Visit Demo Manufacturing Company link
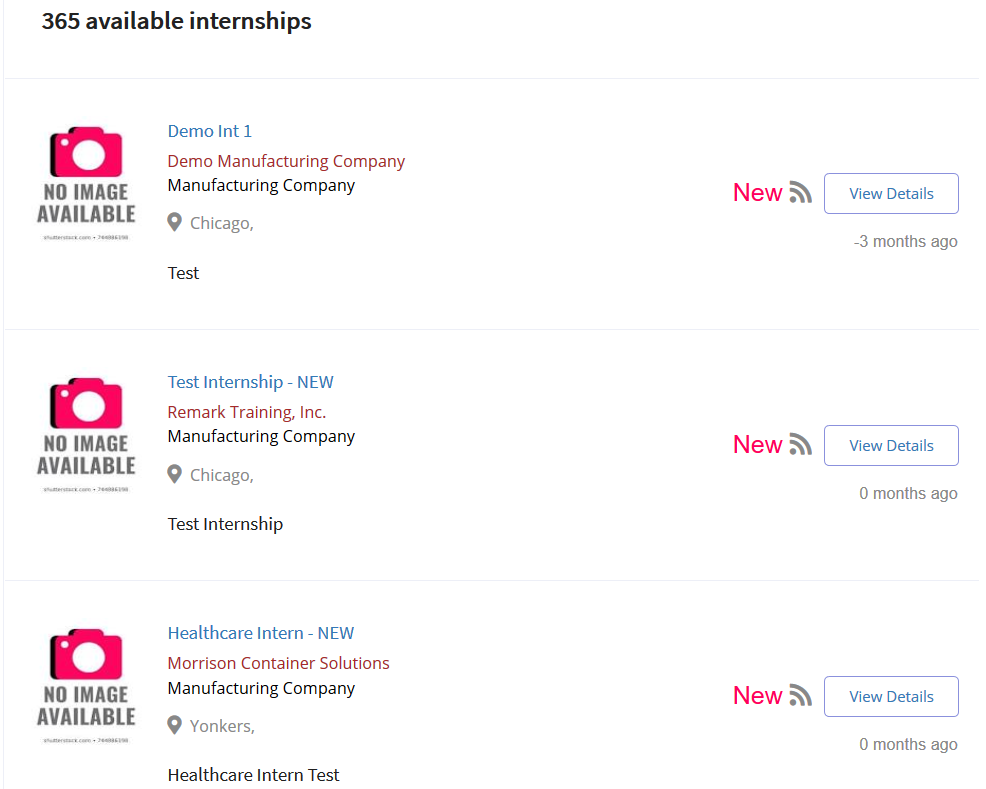This screenshot has width=986, height=789. (x=286, y=161)
